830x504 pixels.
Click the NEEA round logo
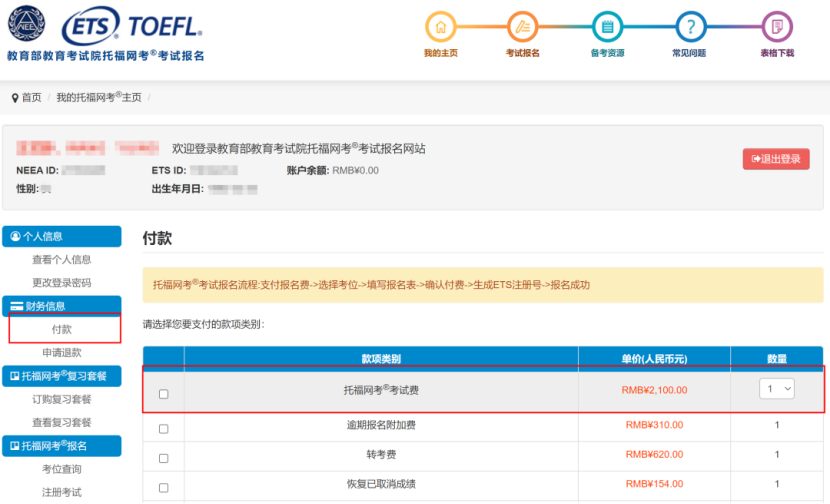pos(26,24)
